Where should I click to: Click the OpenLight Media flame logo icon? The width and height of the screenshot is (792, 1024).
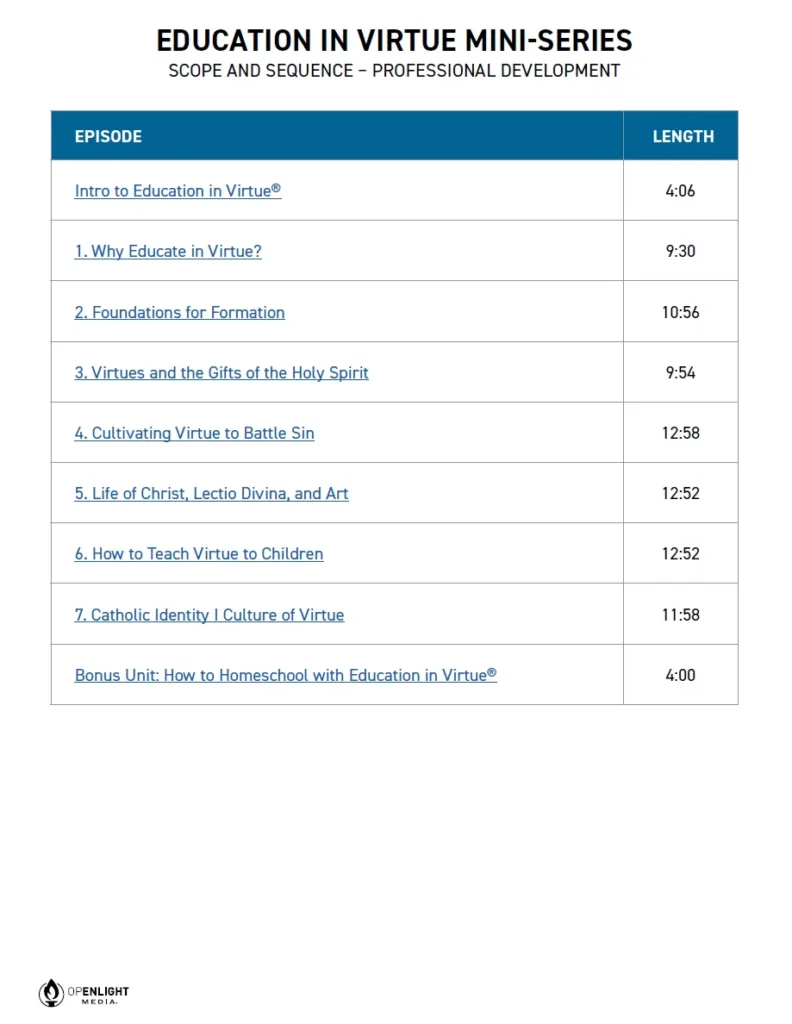click(x=51, y=992)
